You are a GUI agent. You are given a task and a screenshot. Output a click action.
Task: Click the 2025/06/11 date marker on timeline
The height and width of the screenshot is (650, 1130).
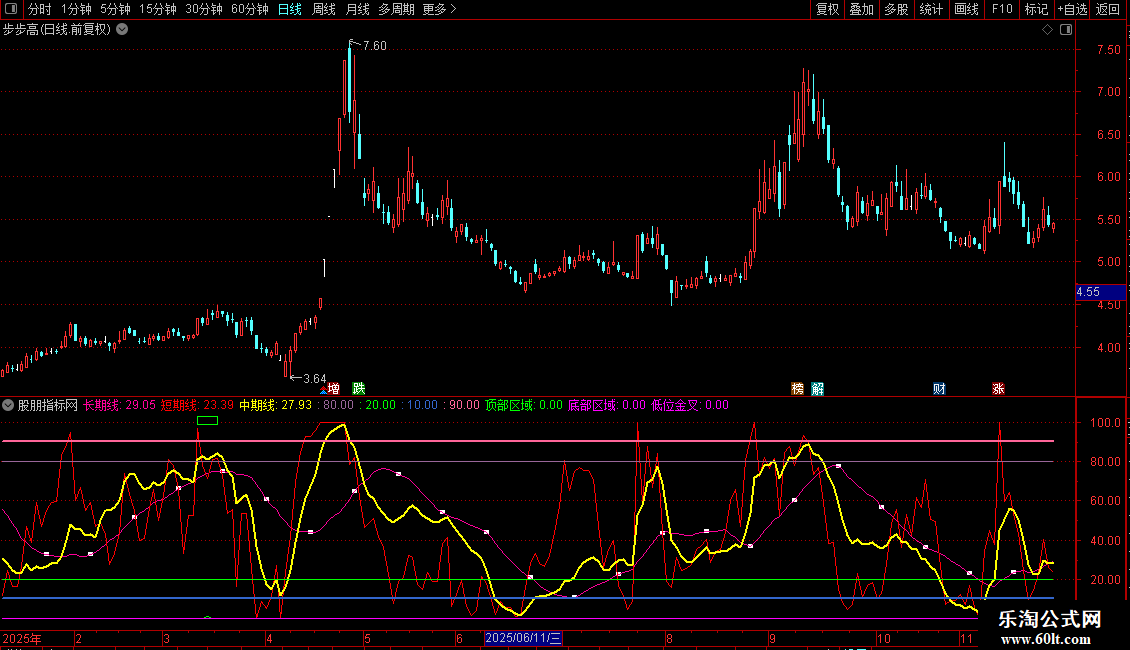click(524, 638)
